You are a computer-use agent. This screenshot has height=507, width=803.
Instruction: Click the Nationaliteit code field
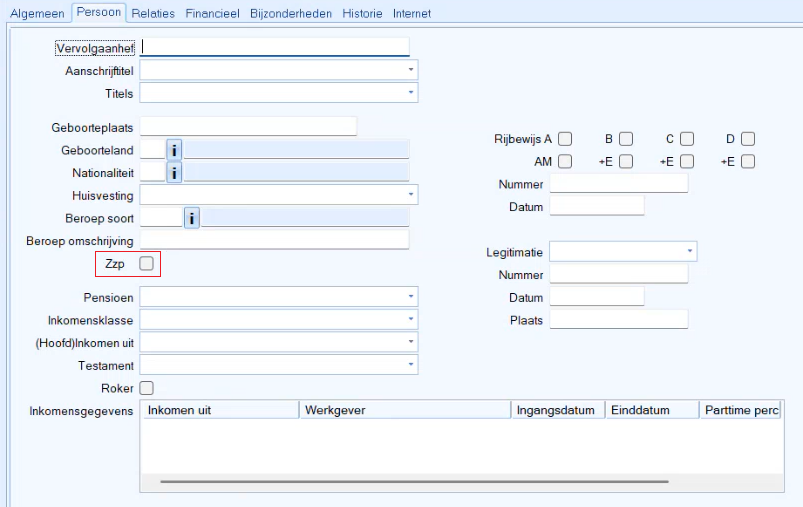point(153,172)
